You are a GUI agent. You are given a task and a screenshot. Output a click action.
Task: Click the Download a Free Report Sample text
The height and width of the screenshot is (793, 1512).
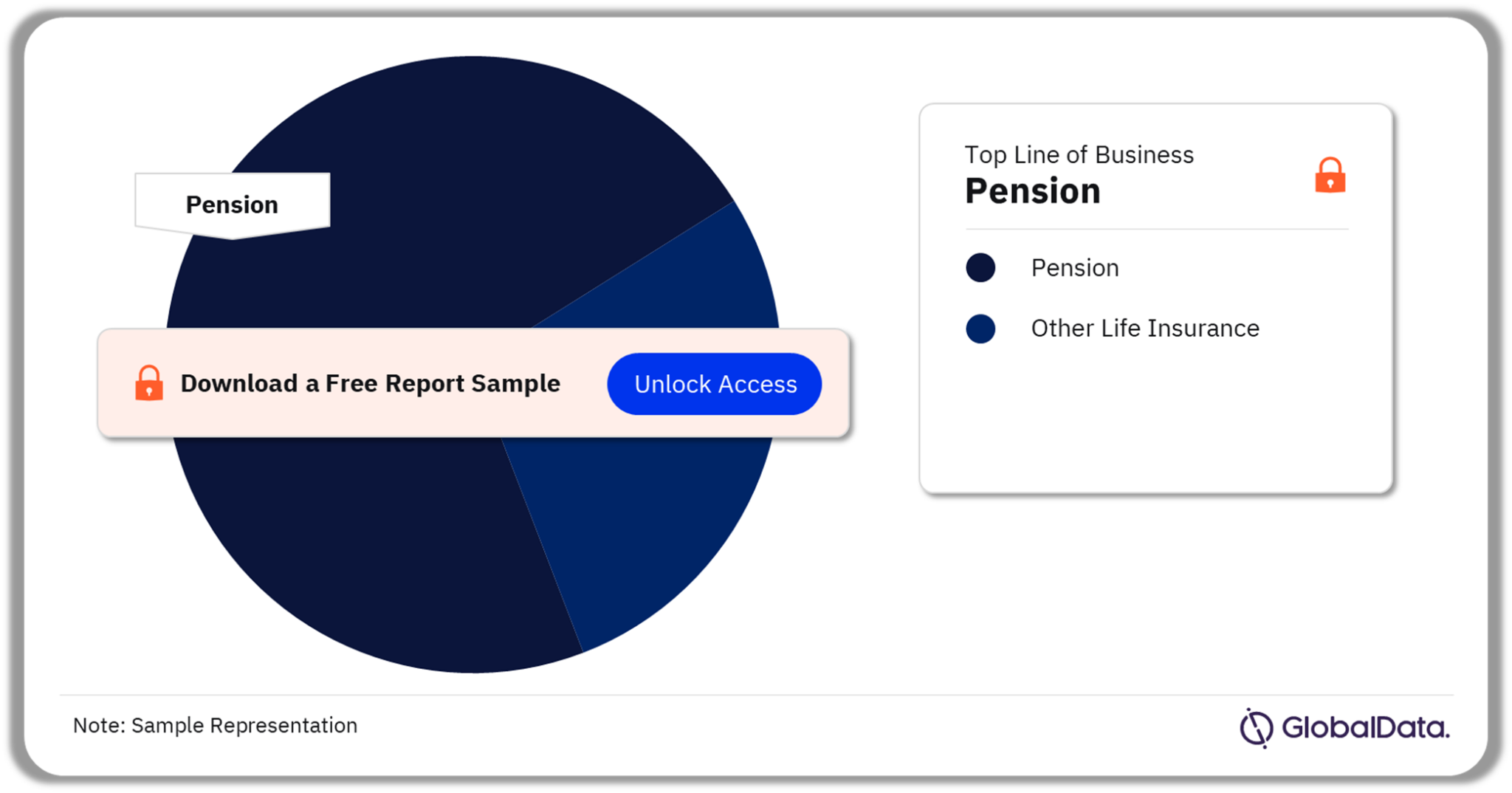[x=371, y=384]
